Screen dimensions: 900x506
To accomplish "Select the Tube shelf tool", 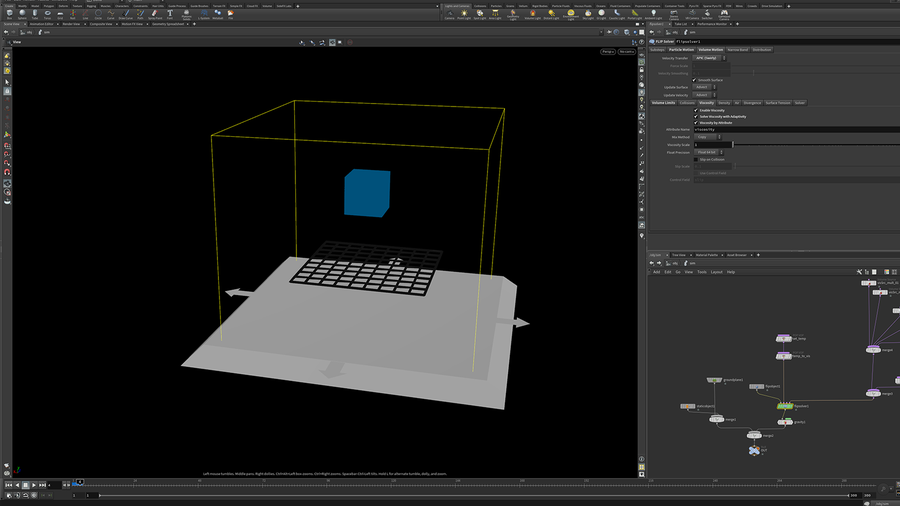I will [35, 14].
